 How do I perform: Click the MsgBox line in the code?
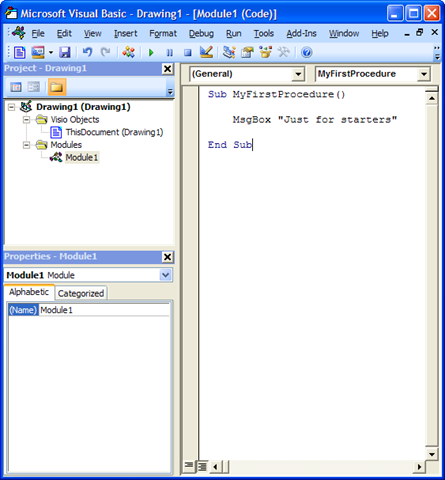(315, 120)
